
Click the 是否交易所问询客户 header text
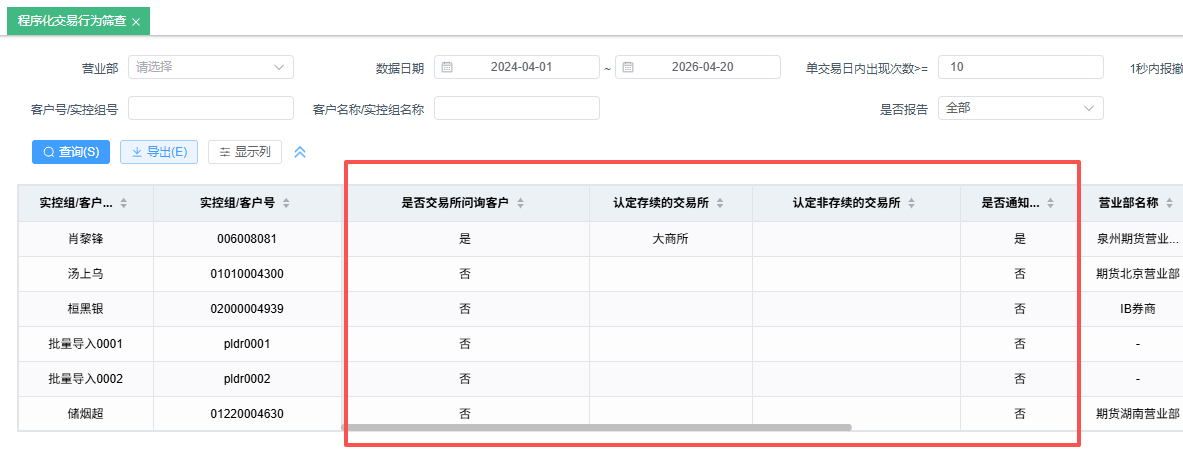[x=455, y=203]
